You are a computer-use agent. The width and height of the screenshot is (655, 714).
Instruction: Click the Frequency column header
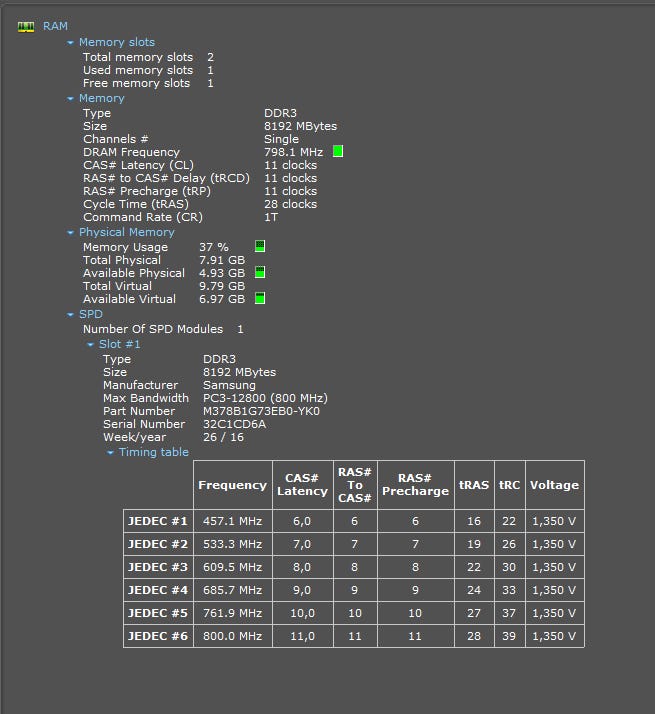(x=232, y=485)
